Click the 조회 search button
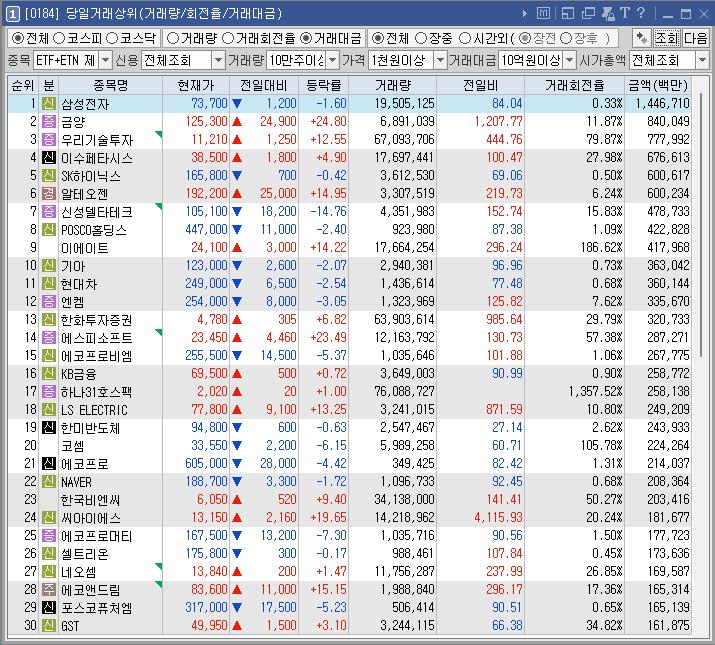The height and width of the screenshot is (645, 715). click(x=667, y=38)
